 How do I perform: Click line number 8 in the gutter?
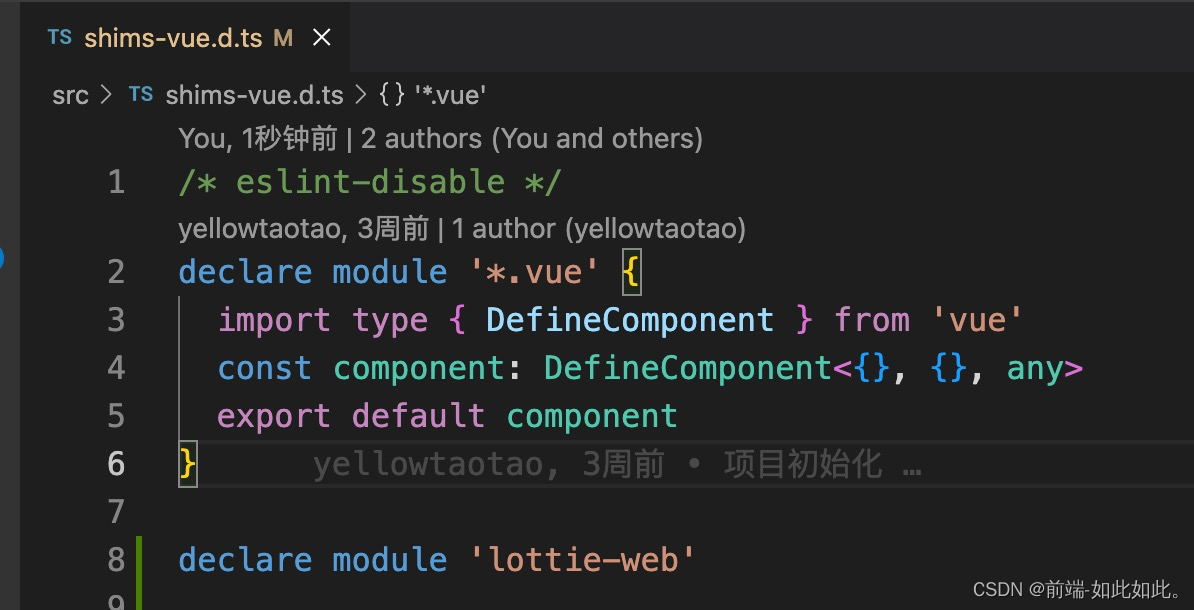116,560
